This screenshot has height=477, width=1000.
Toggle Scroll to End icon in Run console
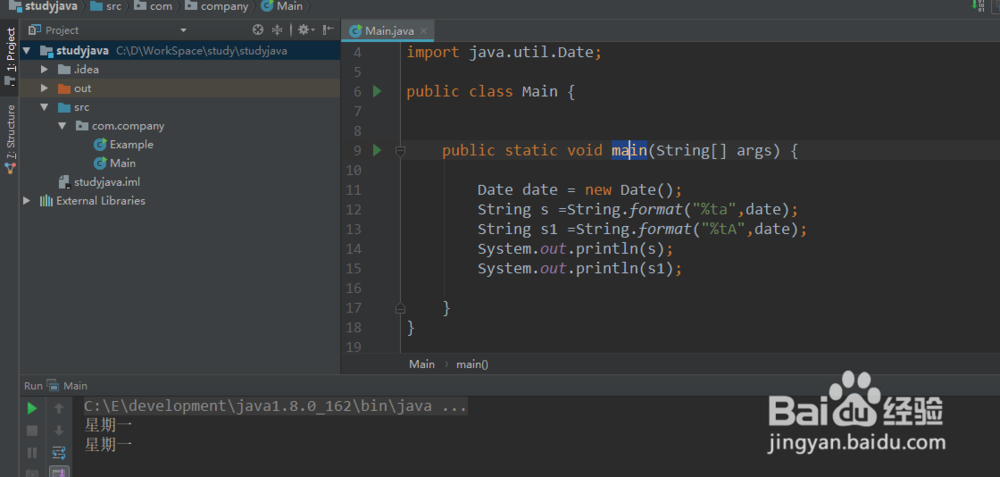click(59, 473)
